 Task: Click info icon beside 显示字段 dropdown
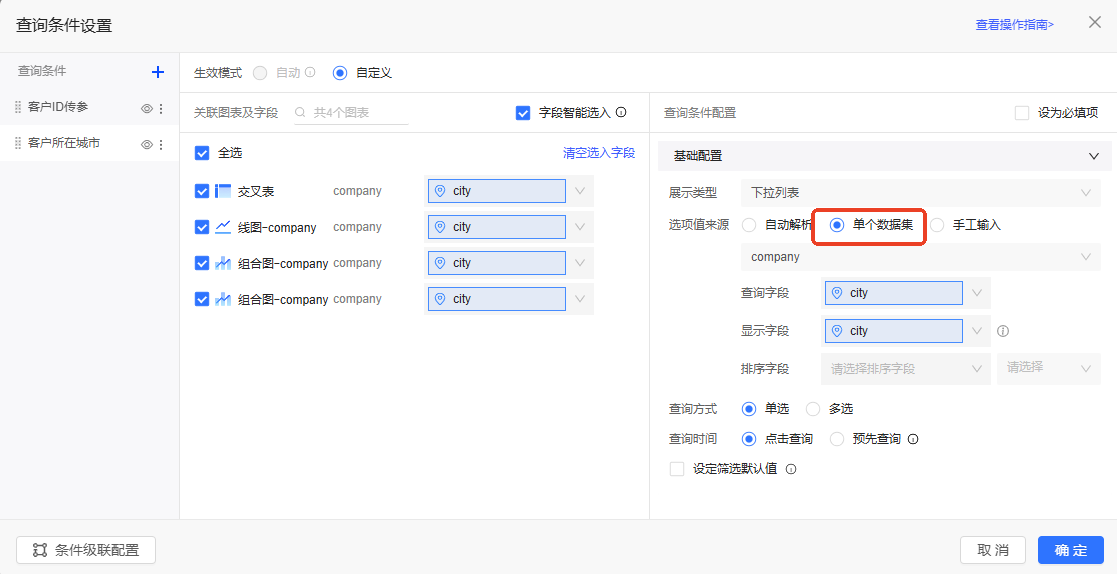pyautogui.click(x=1003, y=331)
